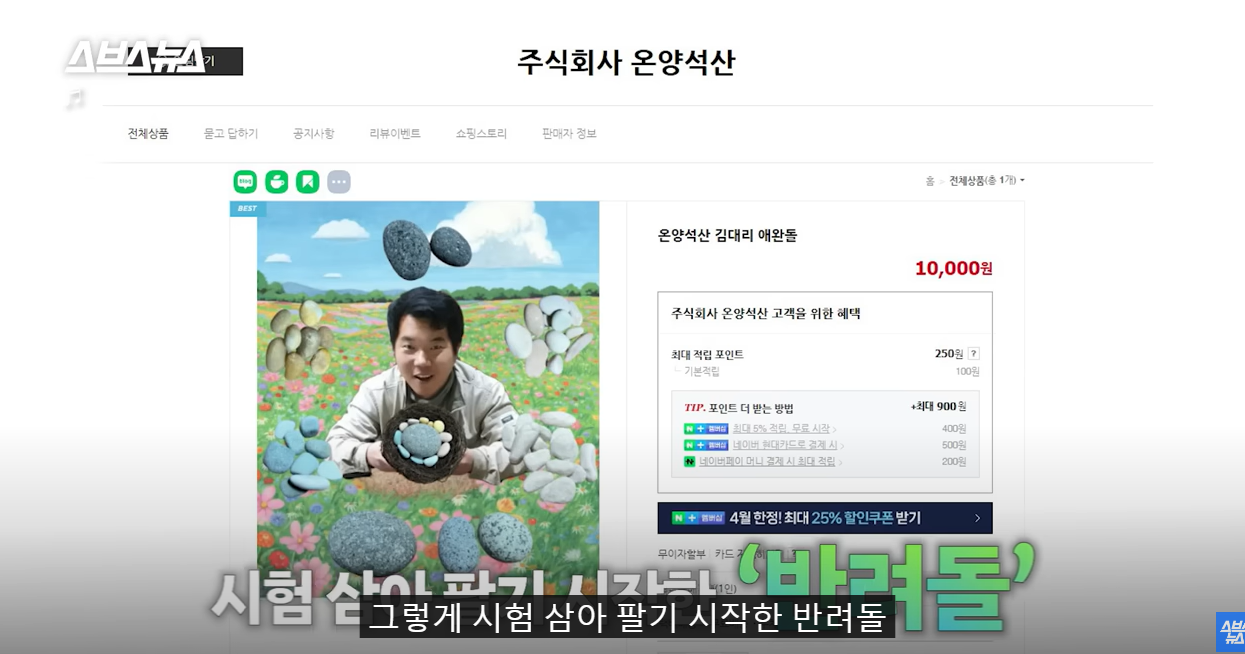The width and height of the screenshot is (1245, 654).
Task: Go to the 리뷰이벤트 tab
Action: point(395,133)
